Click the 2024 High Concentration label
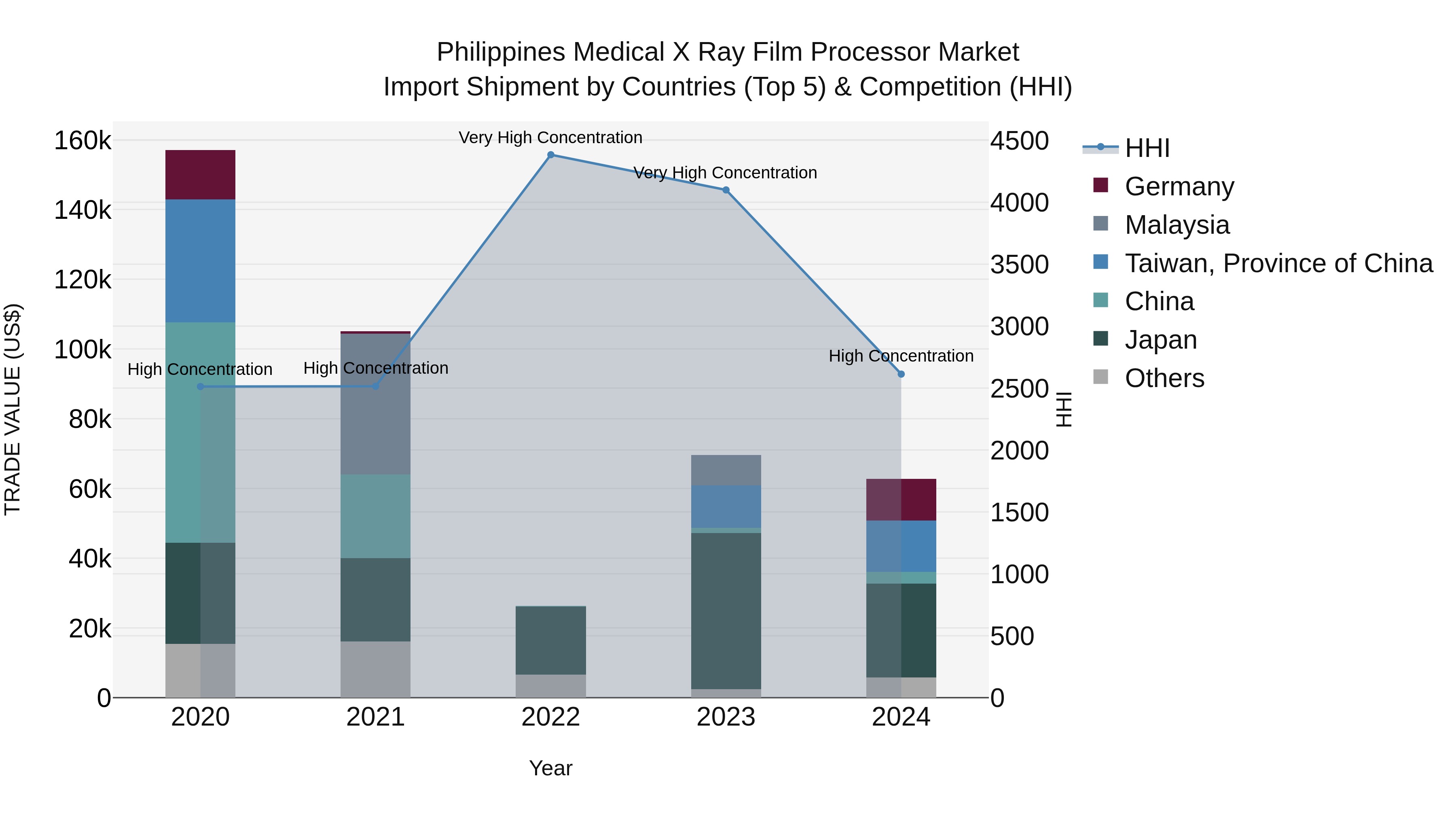This screenshot has width=1456, height=819. click(901, 356)
